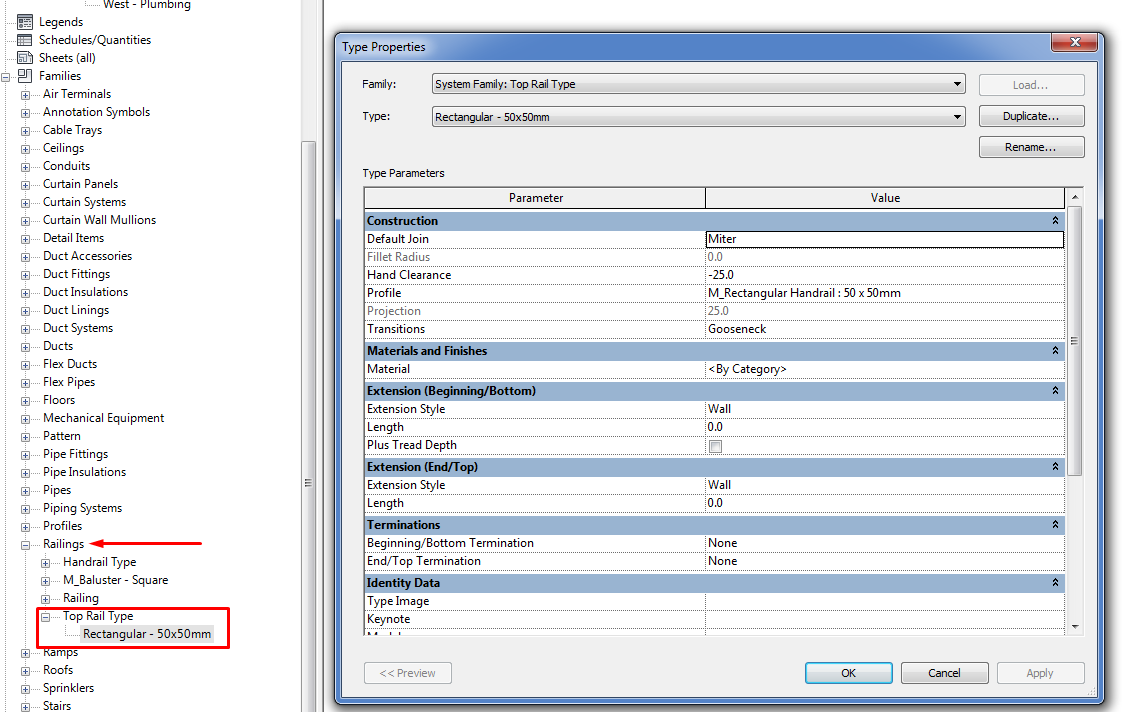Click the project browser scrollbar
The height and width of the screenshot is (712, 1142).
pyautogui.click(x=308, y=427)
